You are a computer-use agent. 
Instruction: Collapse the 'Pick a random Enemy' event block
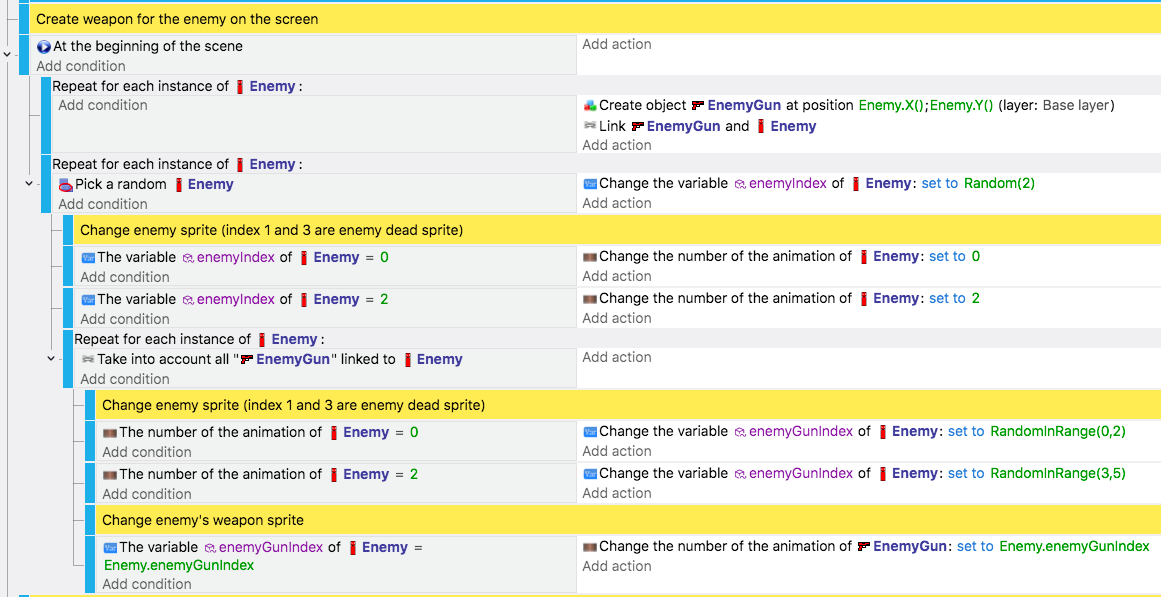29,182
